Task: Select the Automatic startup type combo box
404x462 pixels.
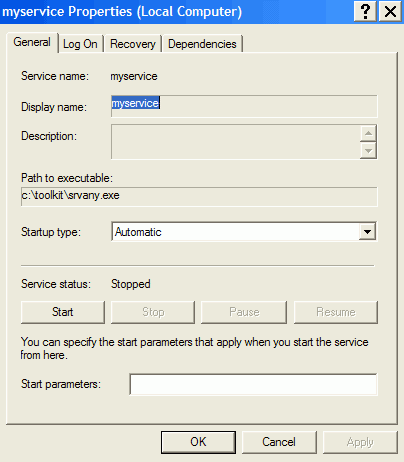Action: (x=244, y=232)
